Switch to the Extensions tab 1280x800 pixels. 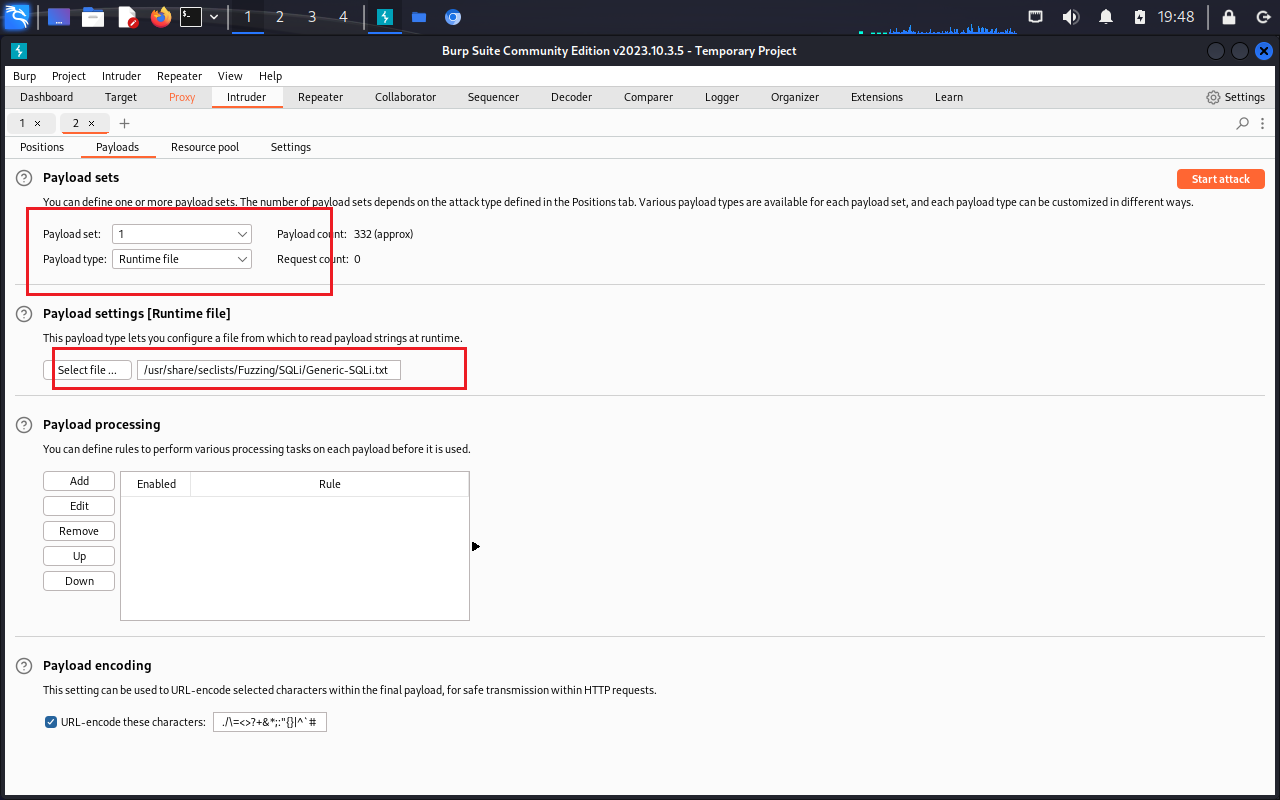point(876,97)
